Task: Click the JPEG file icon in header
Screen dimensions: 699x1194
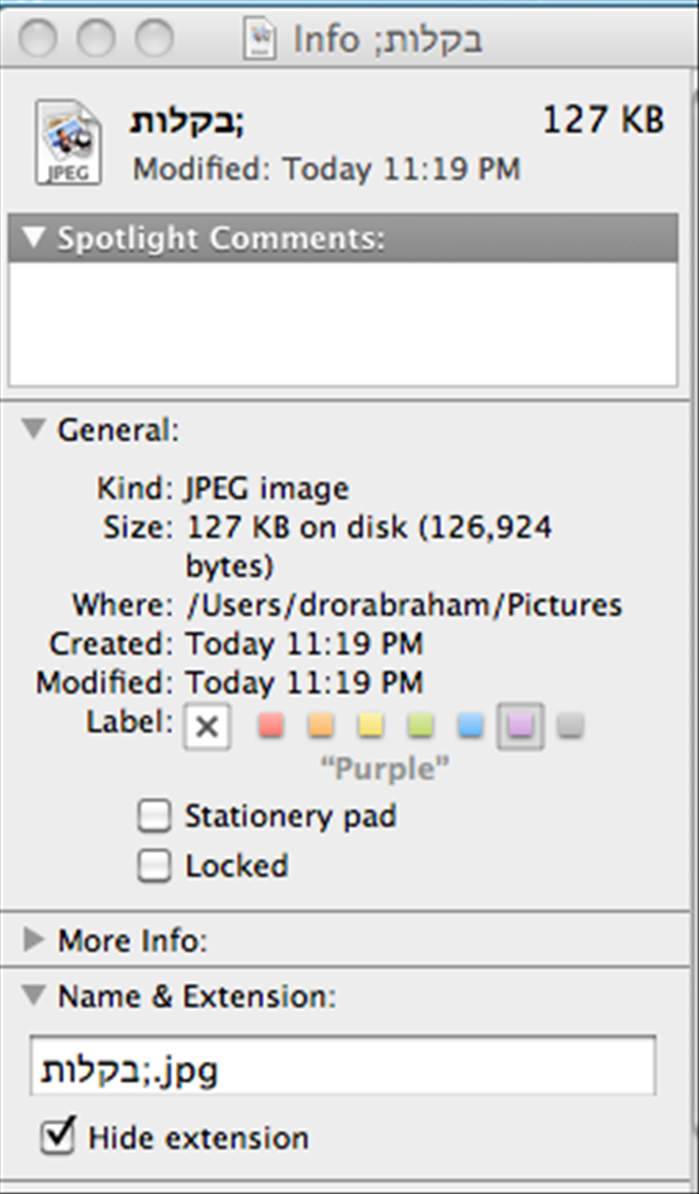Action: [x=69, y=141]
